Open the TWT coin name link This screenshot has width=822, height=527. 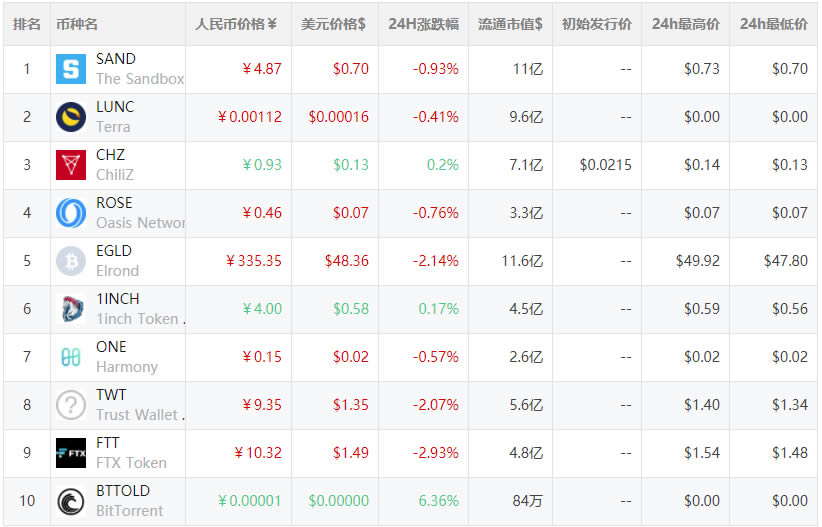[111, 395]
